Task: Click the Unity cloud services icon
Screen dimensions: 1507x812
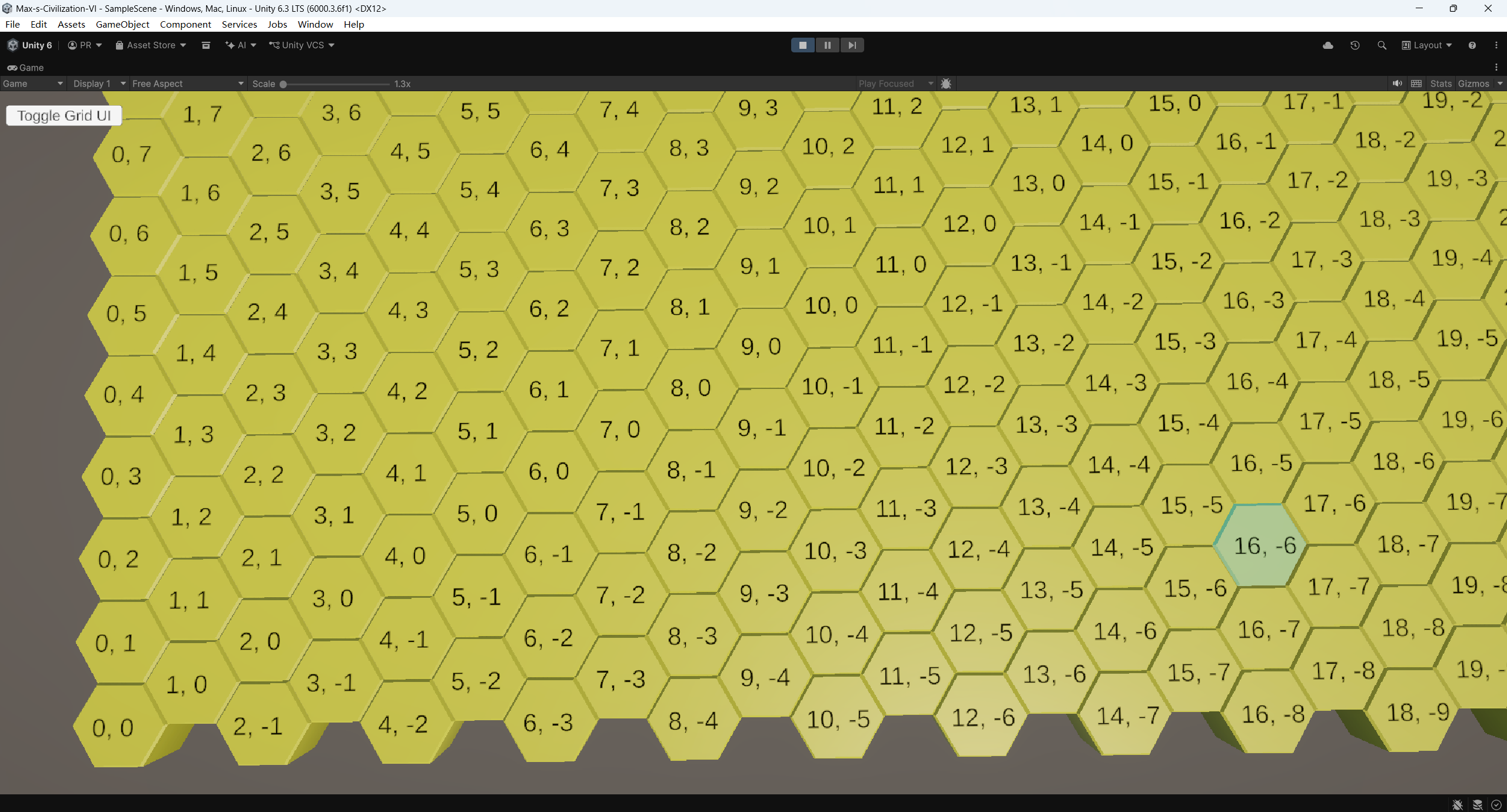Action: [1327, 45]
